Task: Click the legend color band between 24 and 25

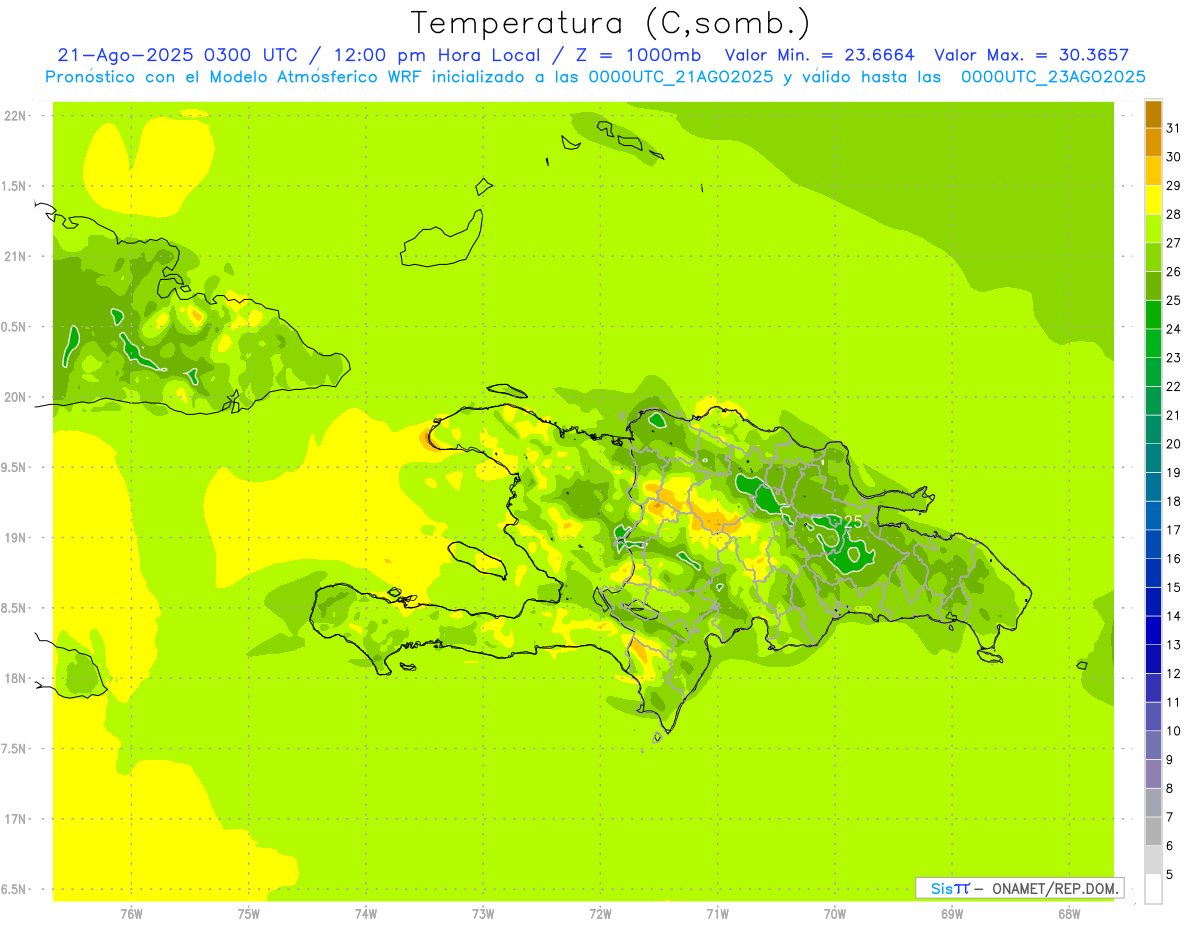Action: coord(1153,314)
